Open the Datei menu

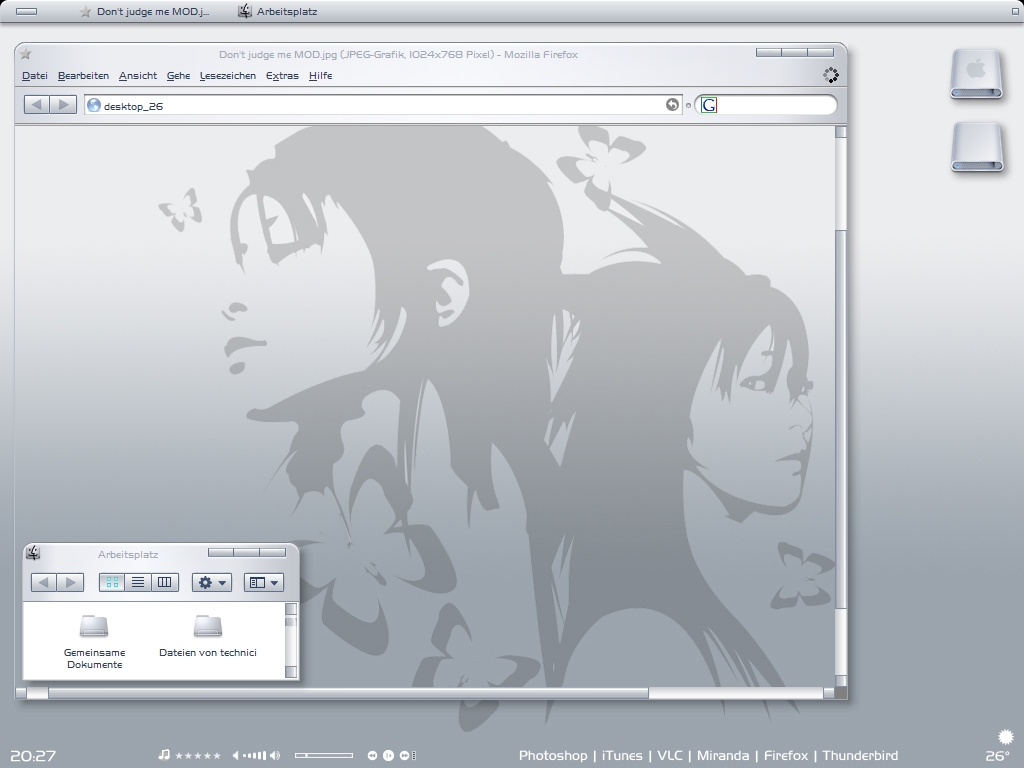(x=35, y=76)
